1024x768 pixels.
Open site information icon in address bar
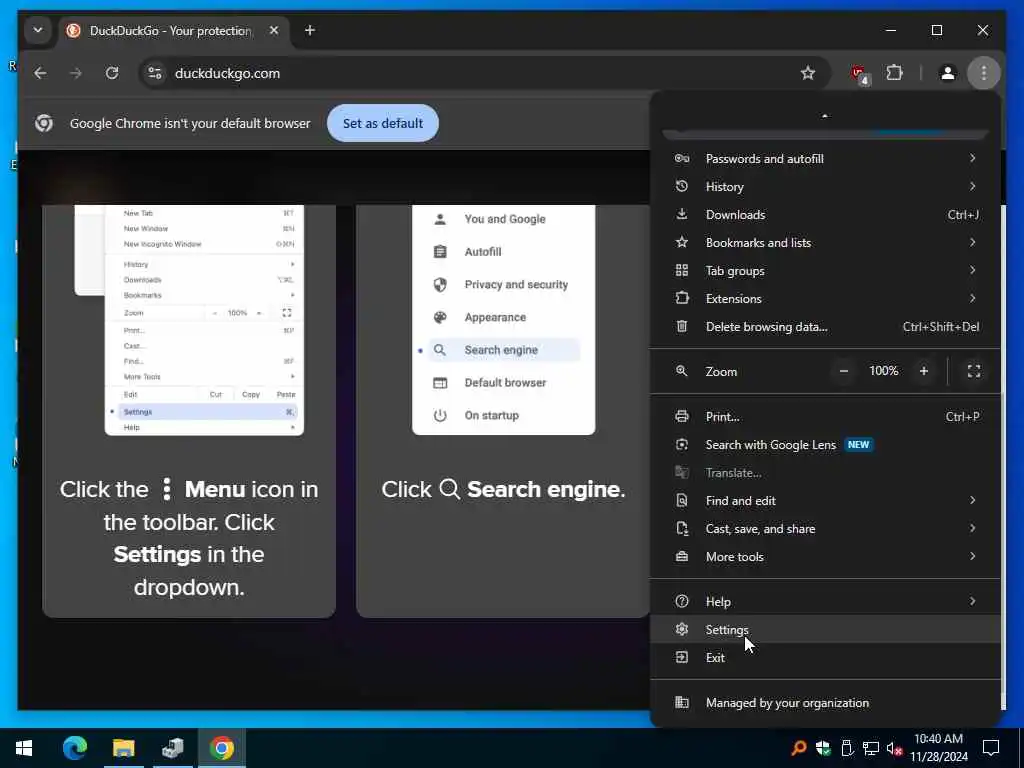point(155,73)
